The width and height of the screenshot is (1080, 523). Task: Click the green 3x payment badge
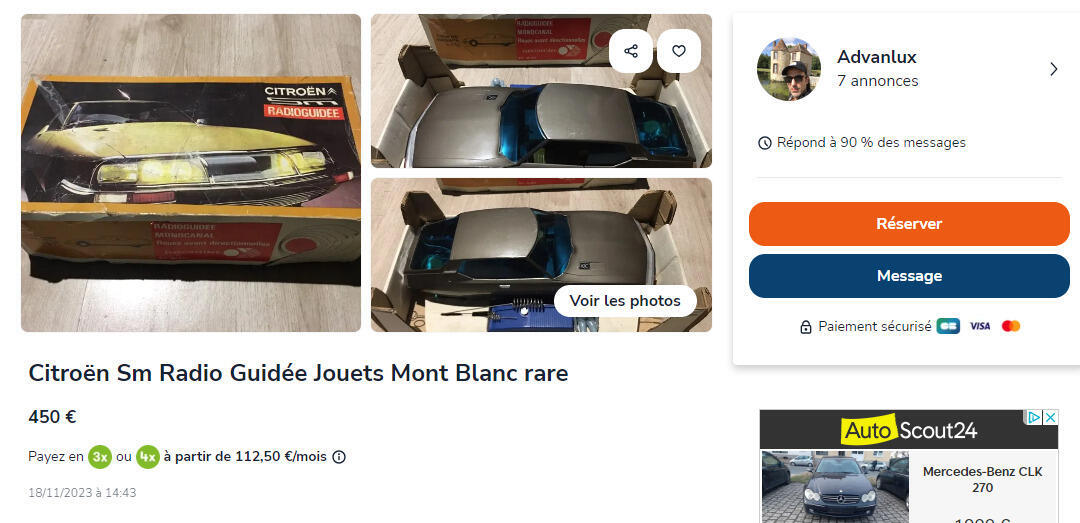tap(100, 457)
